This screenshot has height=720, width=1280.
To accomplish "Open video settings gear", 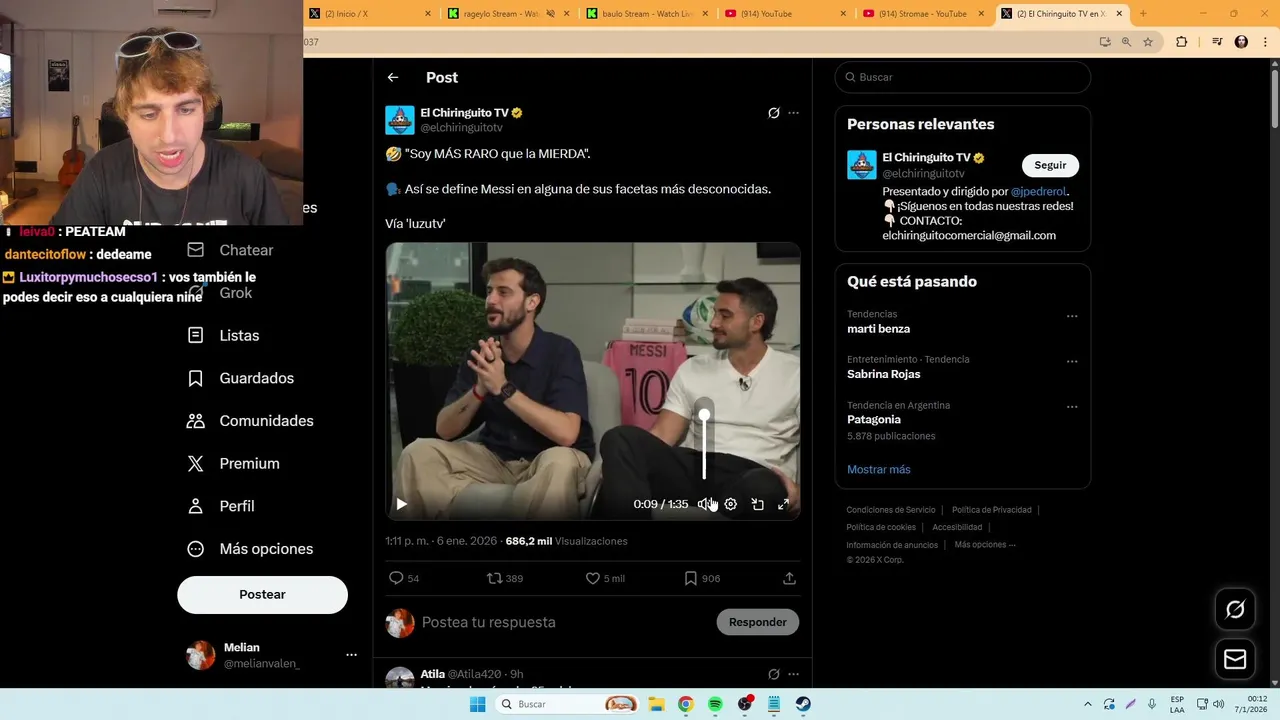I will 731,504.
